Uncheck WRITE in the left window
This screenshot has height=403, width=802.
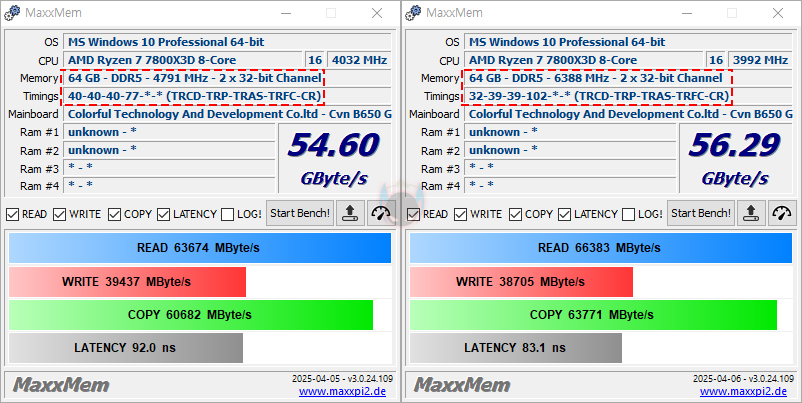tap(60, 214)
